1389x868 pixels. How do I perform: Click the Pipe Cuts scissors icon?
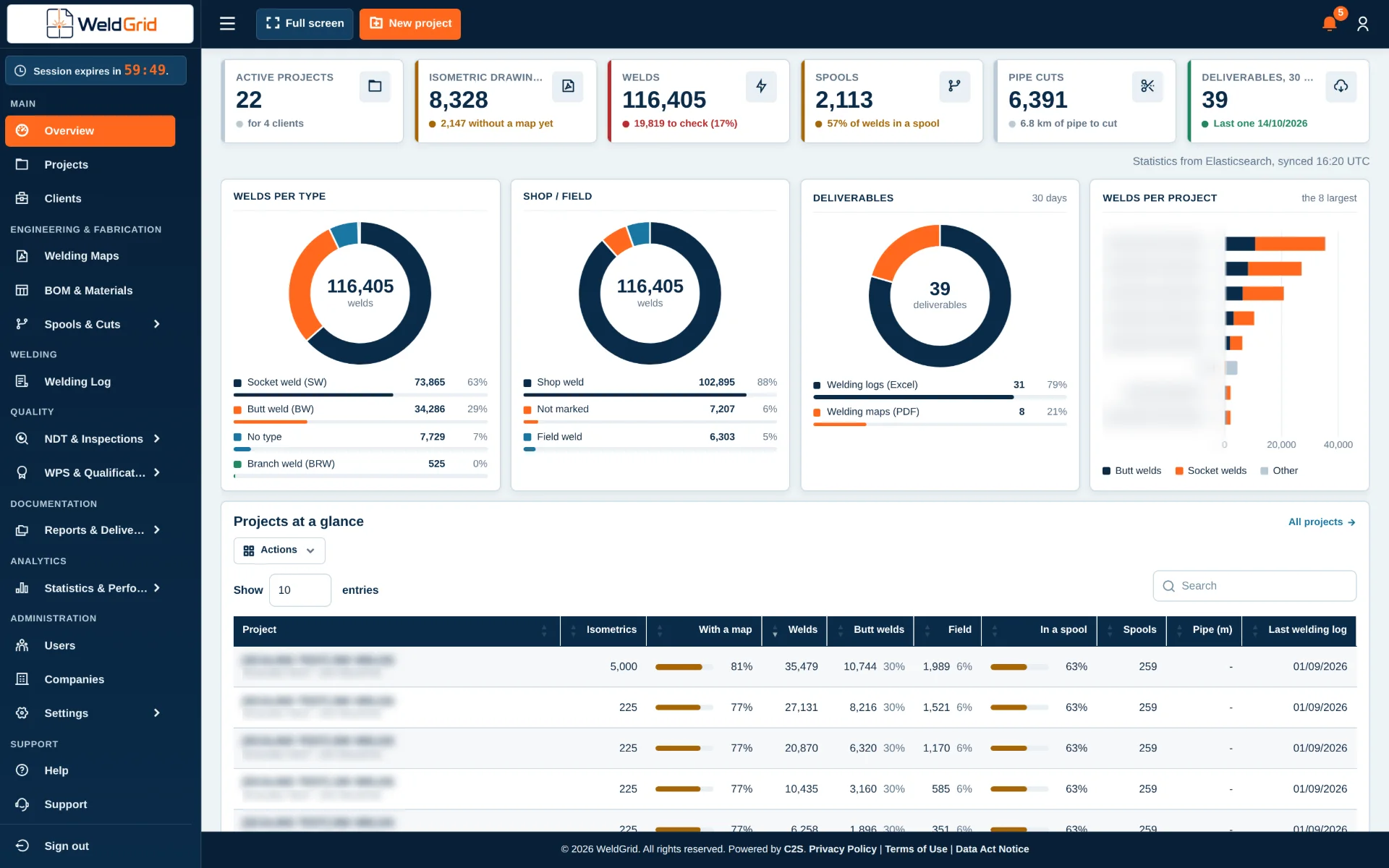(x=1147, y=86)
